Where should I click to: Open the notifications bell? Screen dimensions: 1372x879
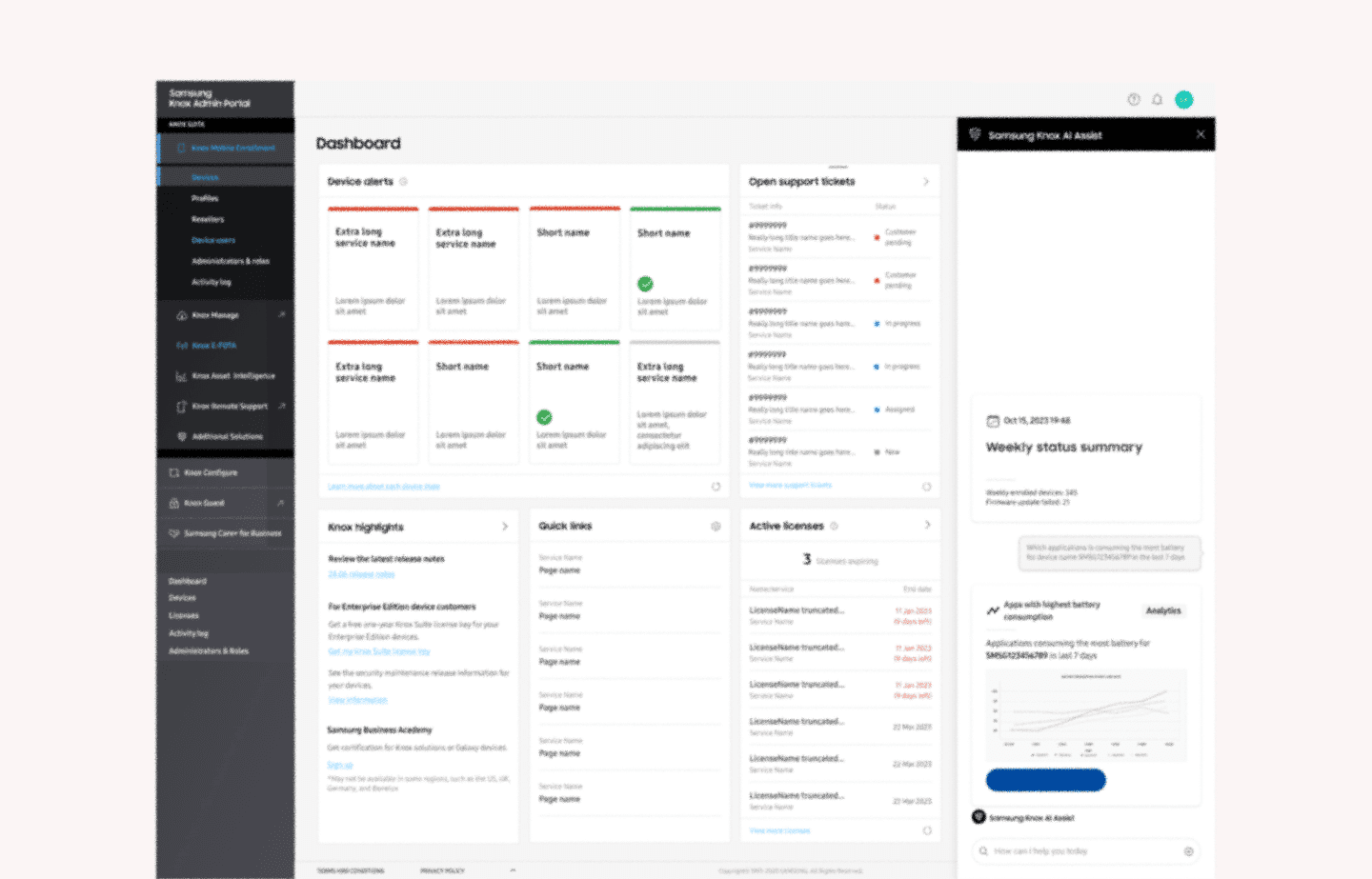pos(1158,99)
